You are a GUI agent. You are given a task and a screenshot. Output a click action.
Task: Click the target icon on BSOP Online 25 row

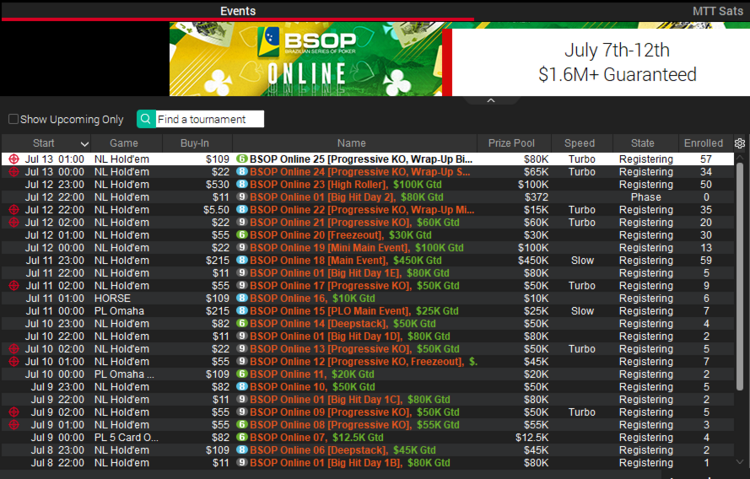coord(14,159)
